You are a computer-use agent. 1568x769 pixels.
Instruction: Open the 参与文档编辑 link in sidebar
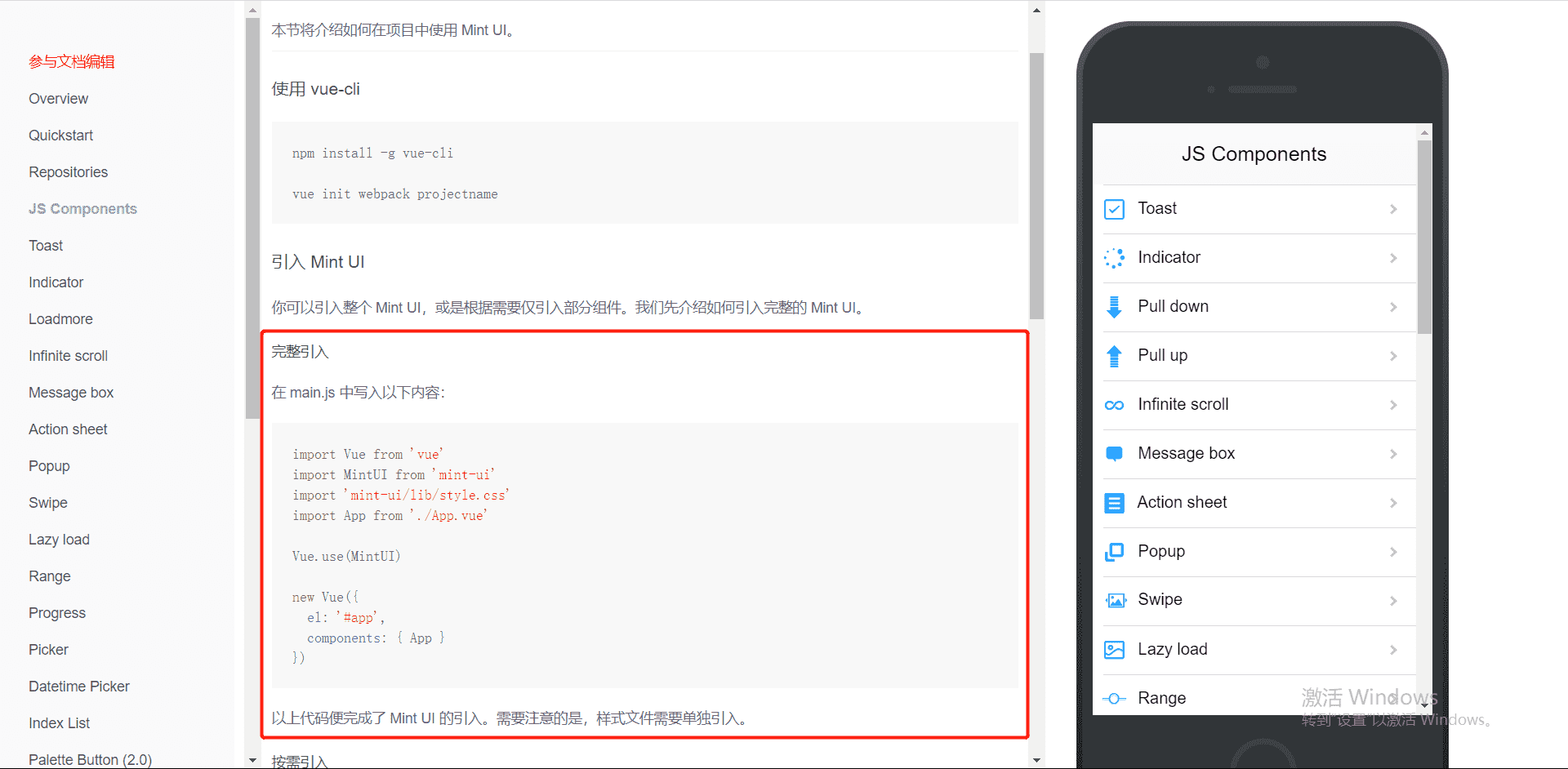click(72, 62)
